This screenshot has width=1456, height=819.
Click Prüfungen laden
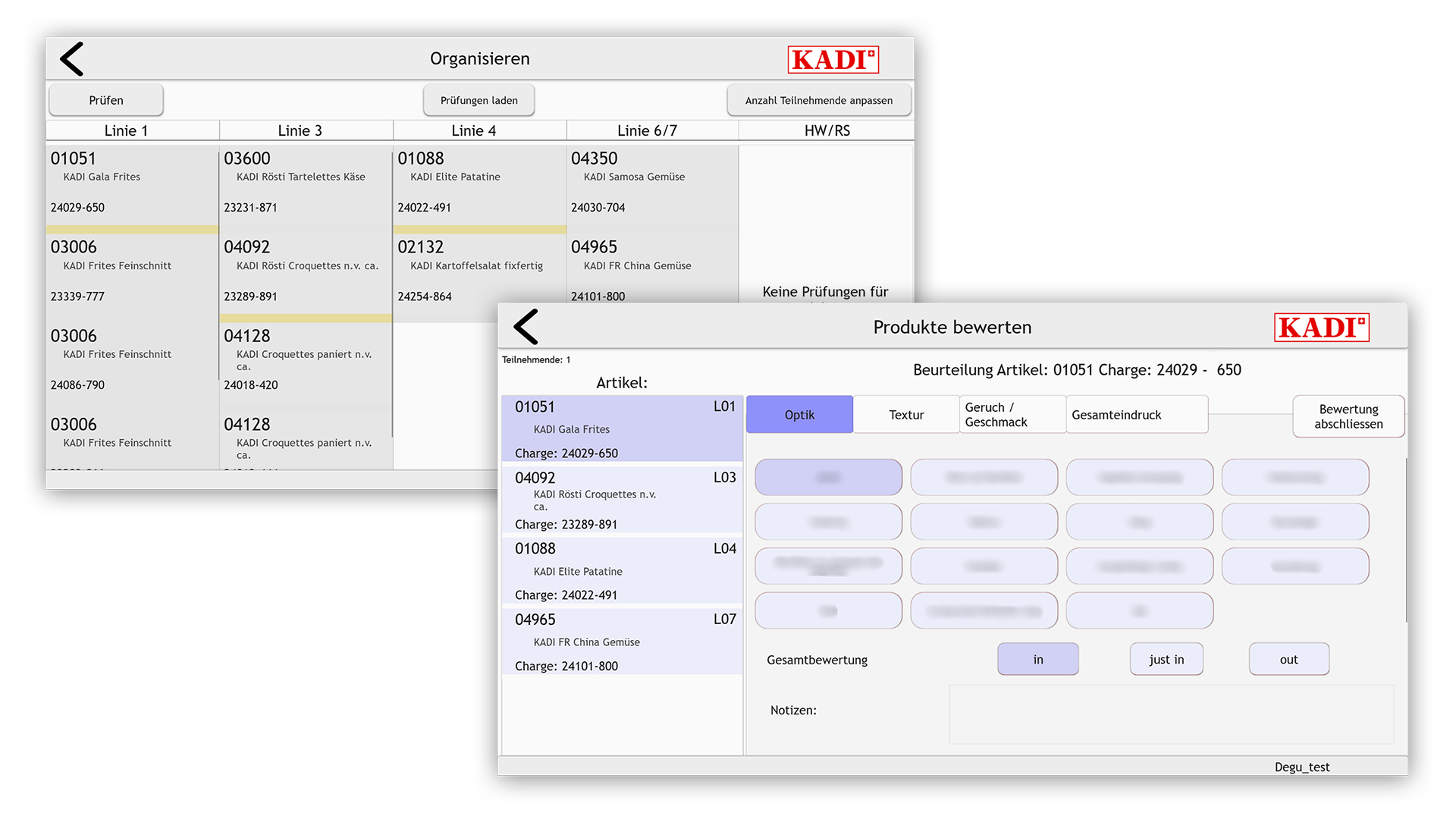(479, 99)
